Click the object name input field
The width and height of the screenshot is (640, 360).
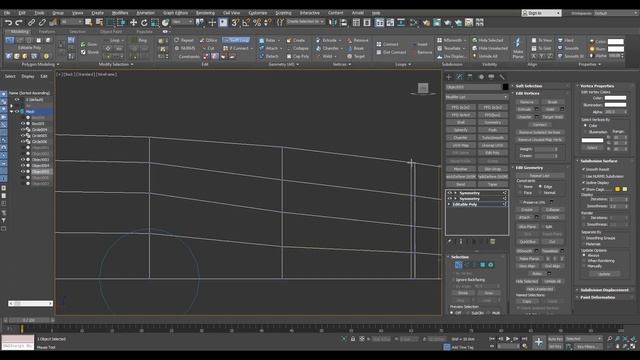coord(473,87)
